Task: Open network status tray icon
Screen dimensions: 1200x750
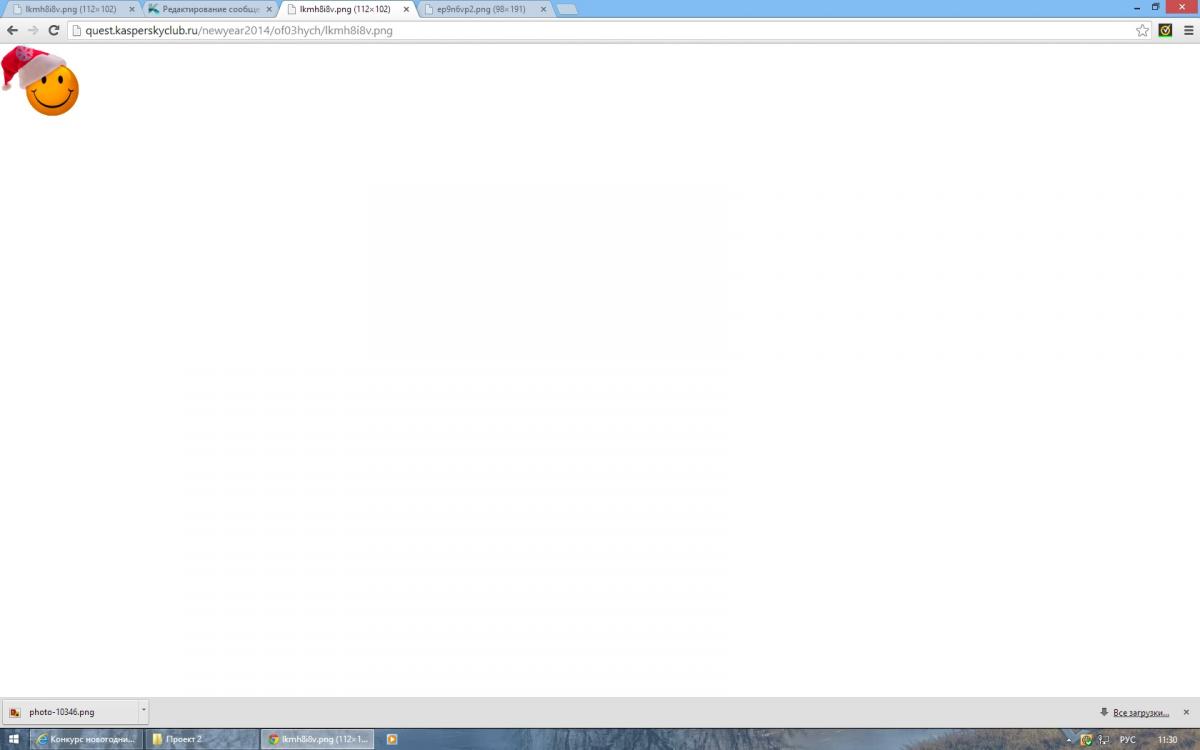Action: pyautogui.click(x=1102, y=740)
